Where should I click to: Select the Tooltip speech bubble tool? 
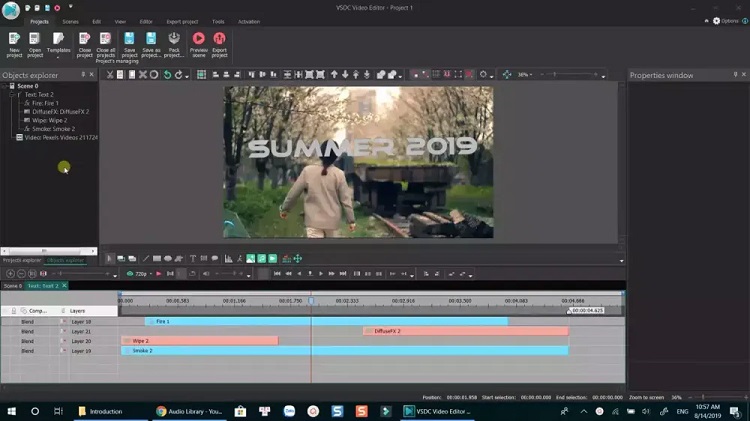point(215,259)
